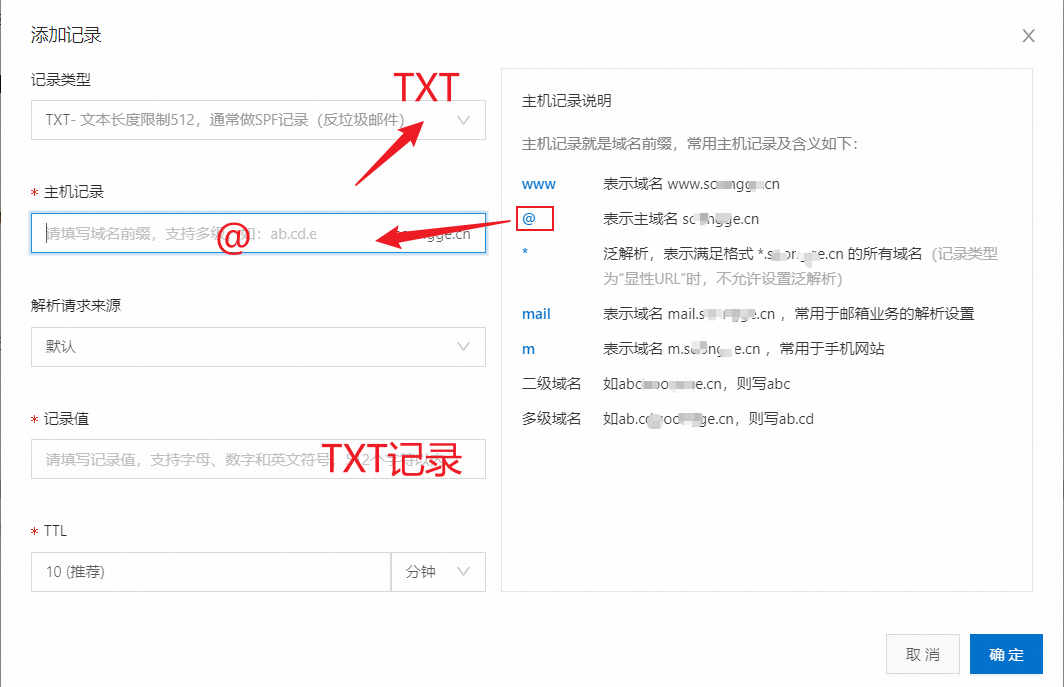
Task: Open the 分钟 TTL unit dropdown
Action: click(x=438, y=572)
